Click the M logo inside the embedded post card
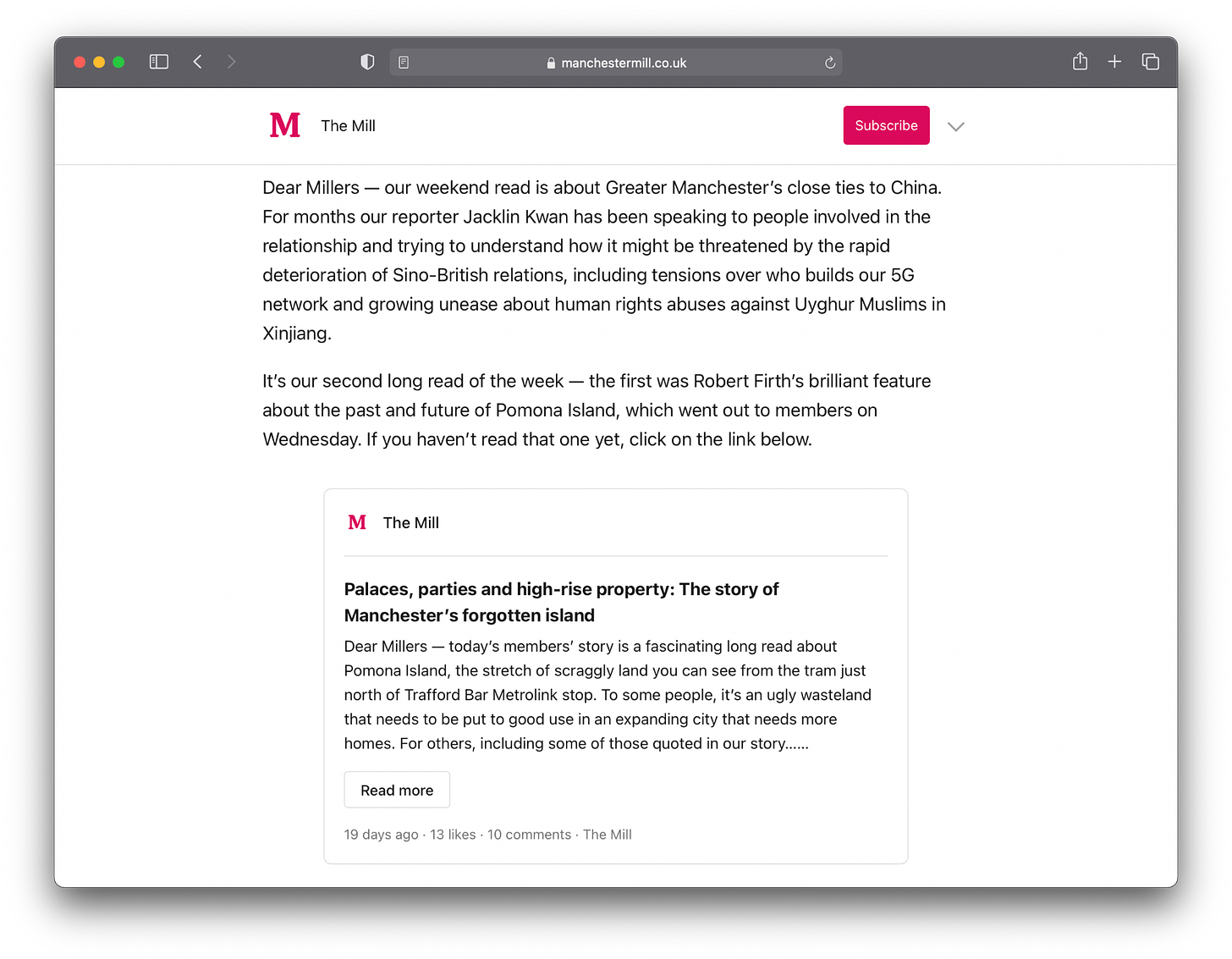 click(356, 522)
